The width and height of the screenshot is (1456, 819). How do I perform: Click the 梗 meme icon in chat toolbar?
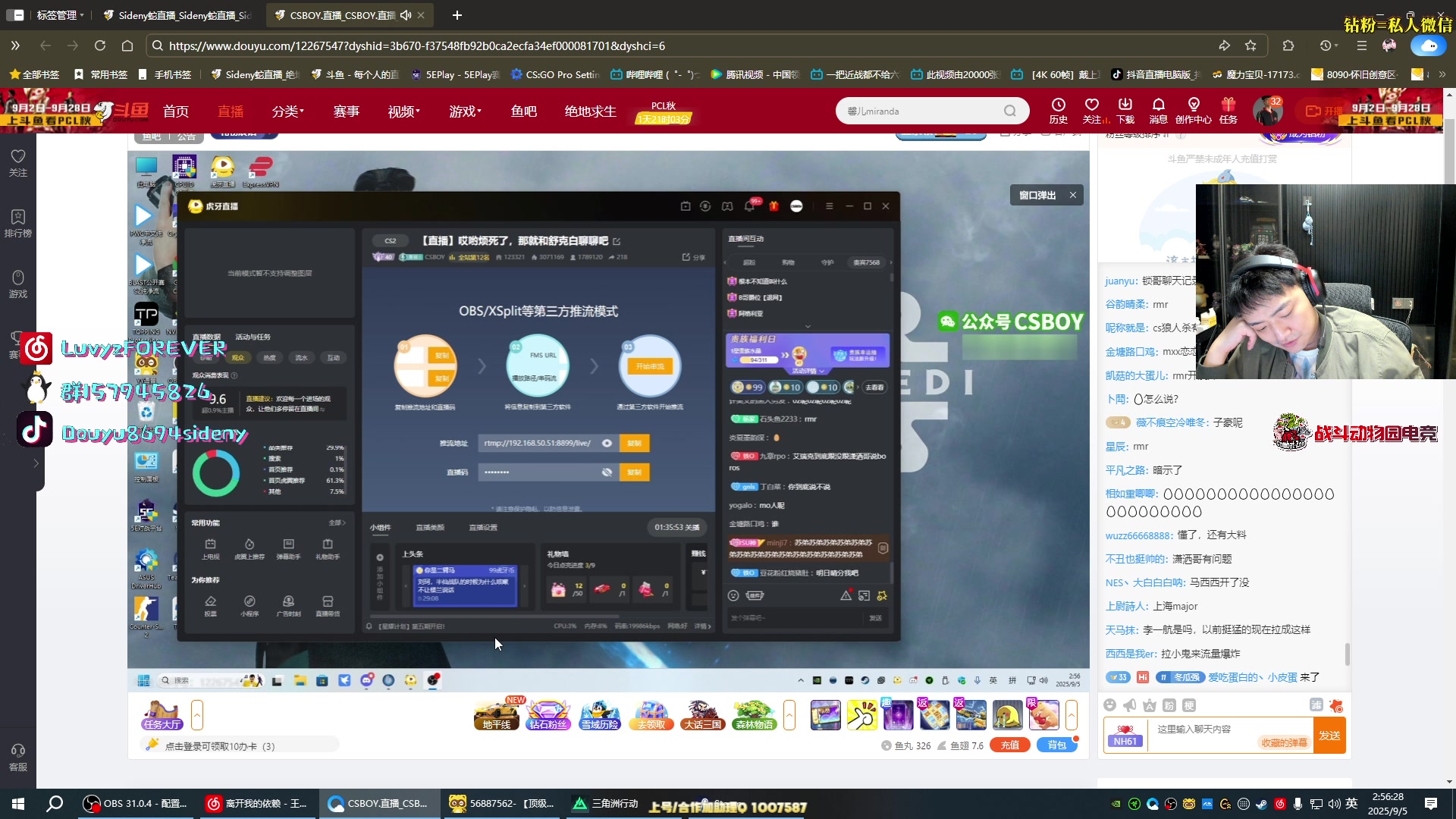(x=1189, y=705)
